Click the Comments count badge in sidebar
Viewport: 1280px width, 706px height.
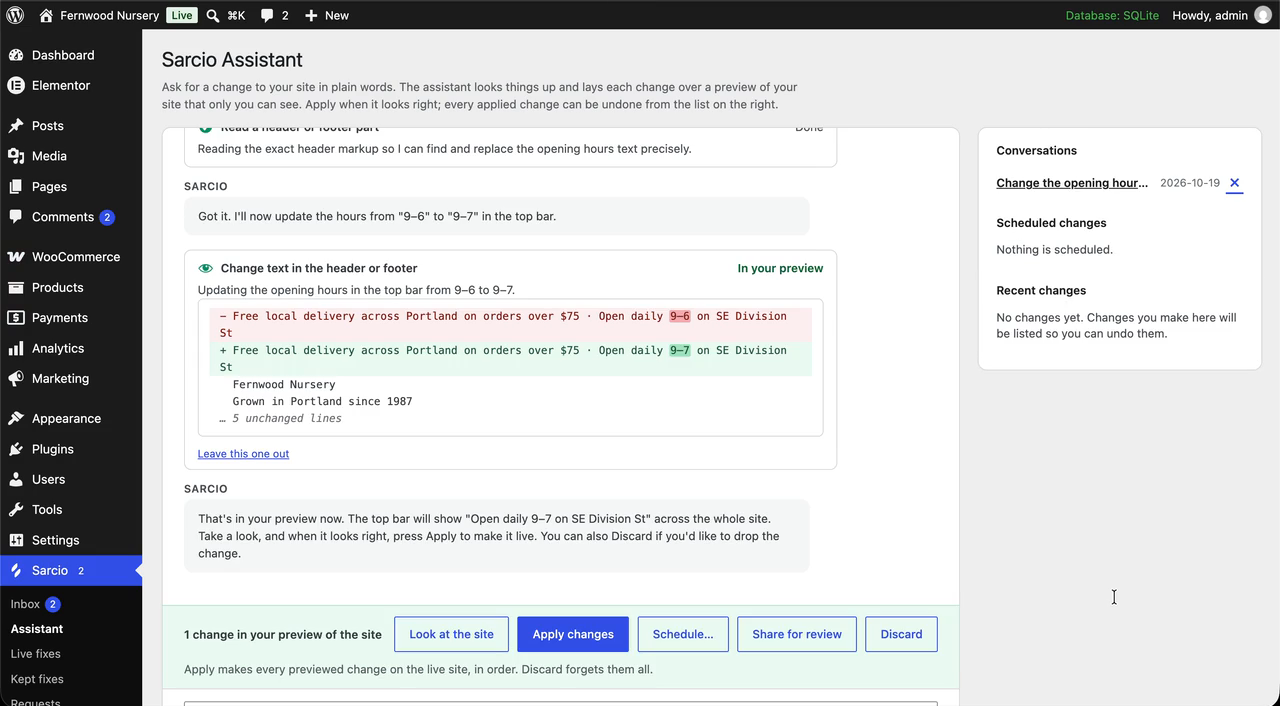point(107,217)
